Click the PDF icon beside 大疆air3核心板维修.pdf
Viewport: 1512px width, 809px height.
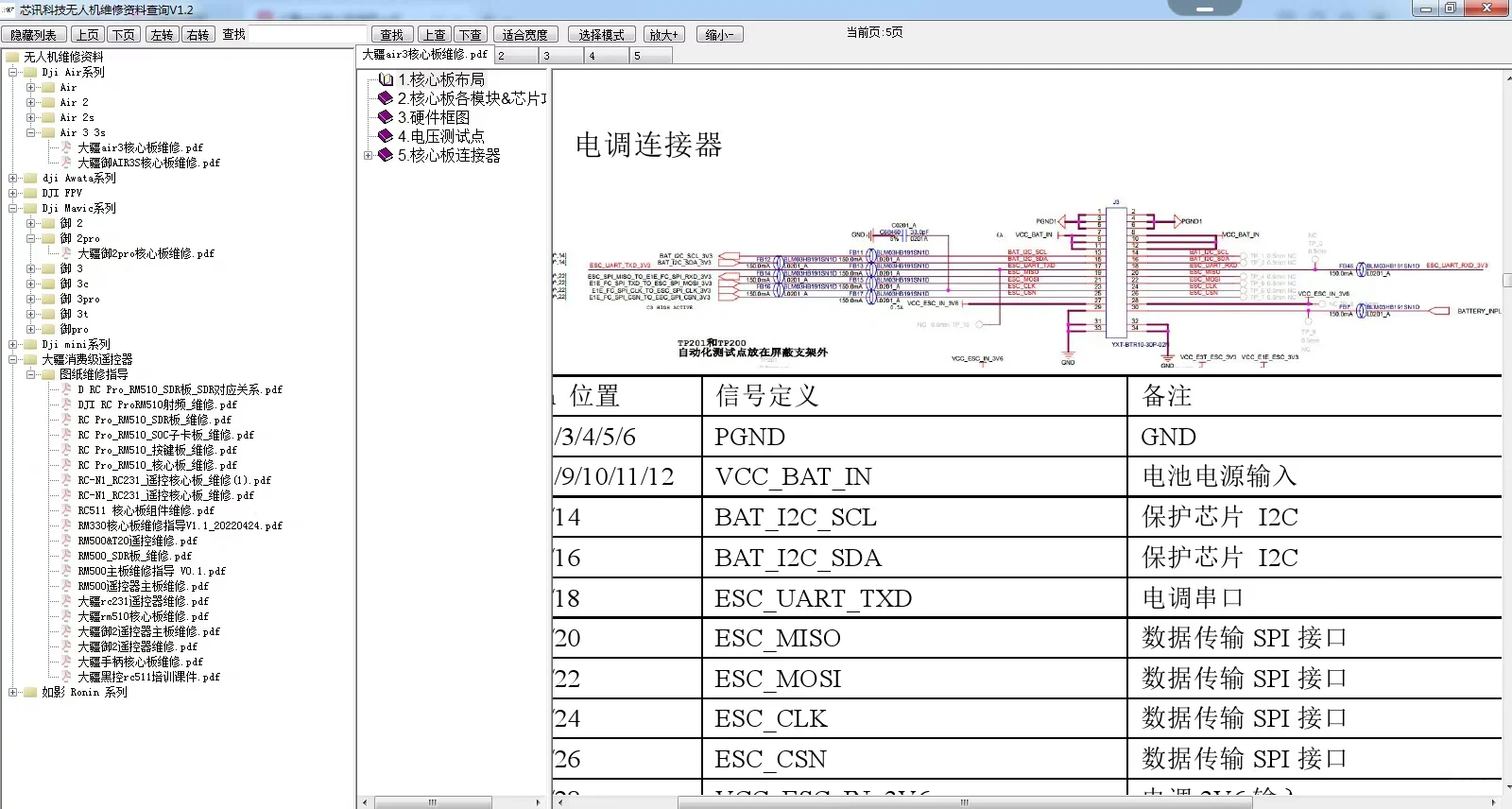coord(67,147)
